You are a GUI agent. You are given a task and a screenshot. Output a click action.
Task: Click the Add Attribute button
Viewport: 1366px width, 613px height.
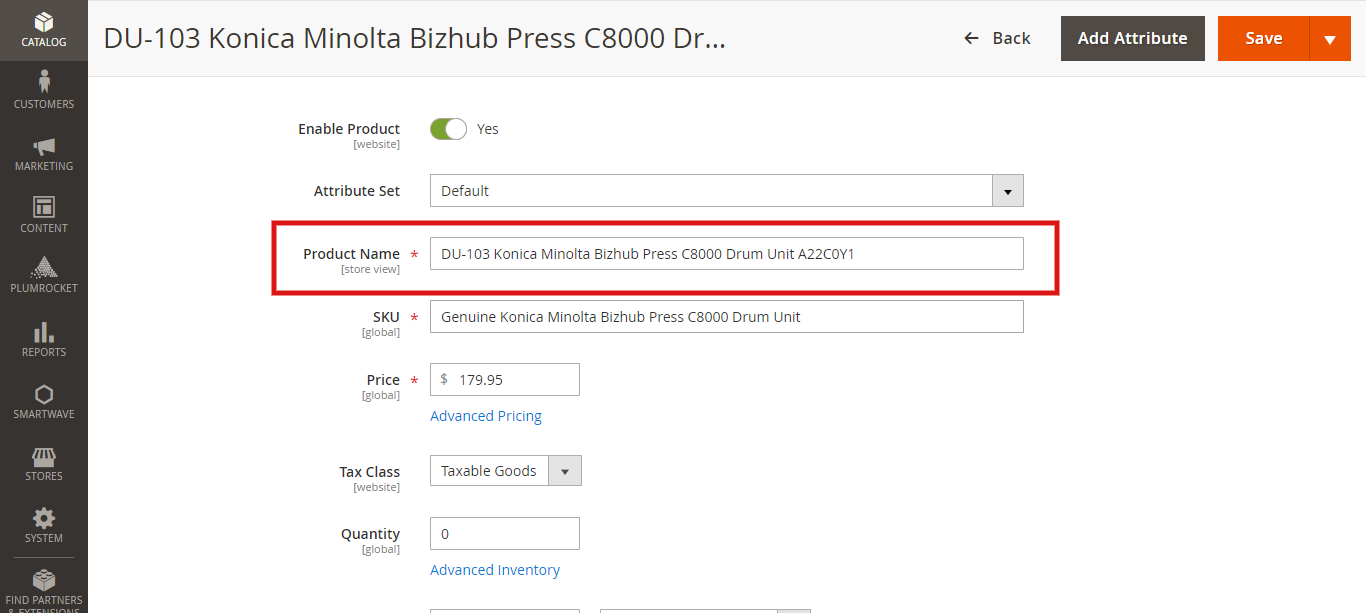coord(1132,39)
